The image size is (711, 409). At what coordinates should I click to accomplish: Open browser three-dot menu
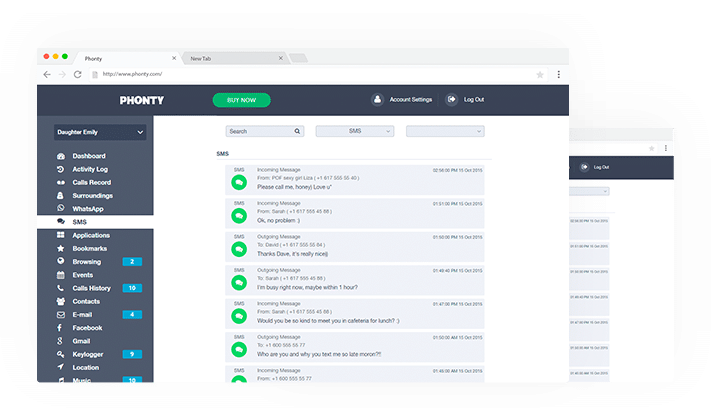coord(559,74)
